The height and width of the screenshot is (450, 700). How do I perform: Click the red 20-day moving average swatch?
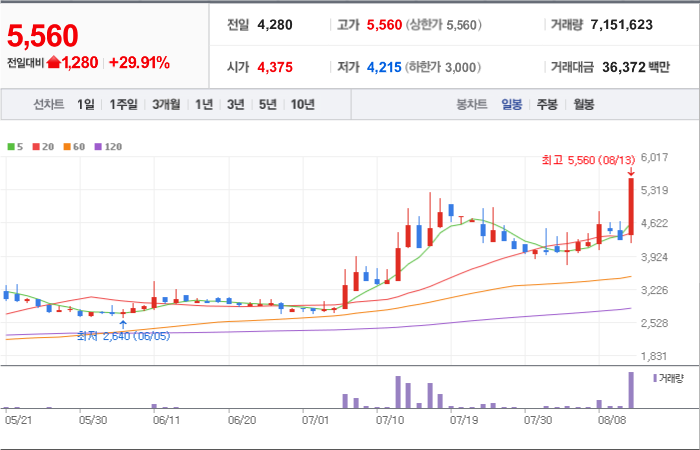coord(36,147)
